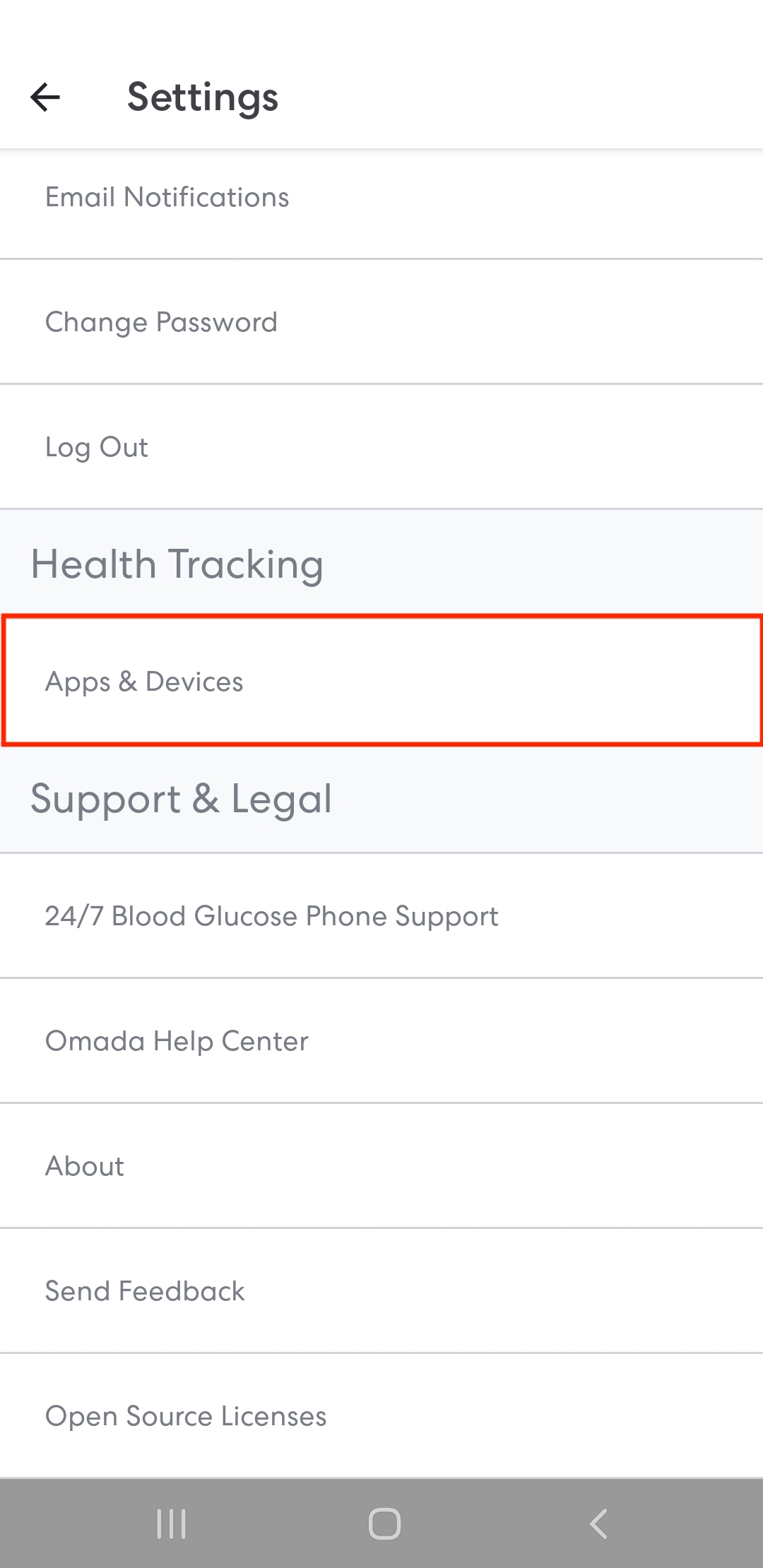
Task: Open Apps & Devices
Action: tap(381, 682)
